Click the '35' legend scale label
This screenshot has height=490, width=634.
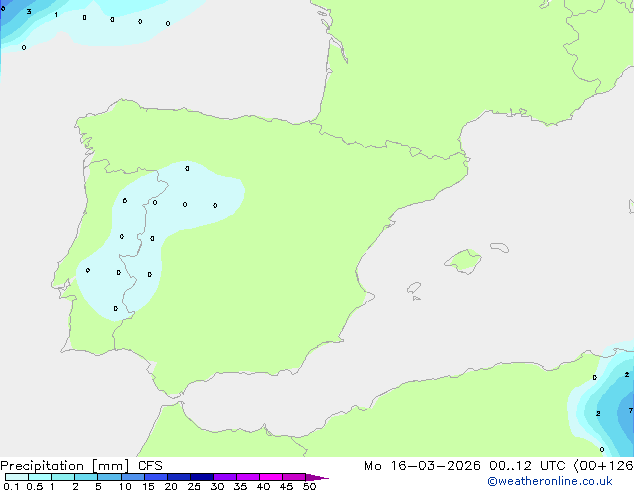(240, 486)
